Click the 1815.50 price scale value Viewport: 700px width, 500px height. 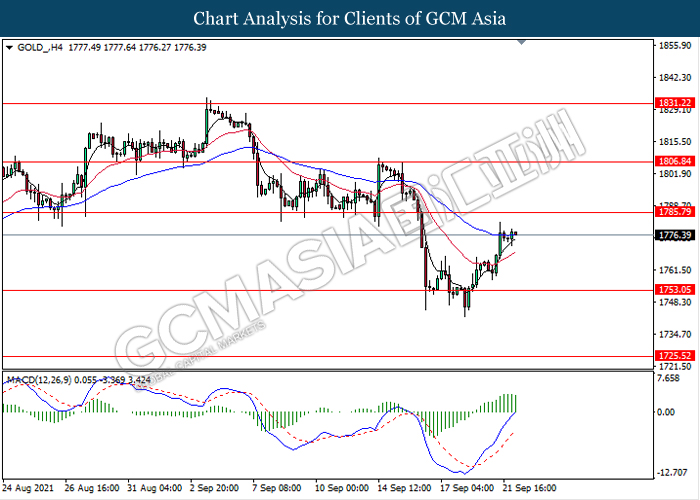tap(675, 142)
